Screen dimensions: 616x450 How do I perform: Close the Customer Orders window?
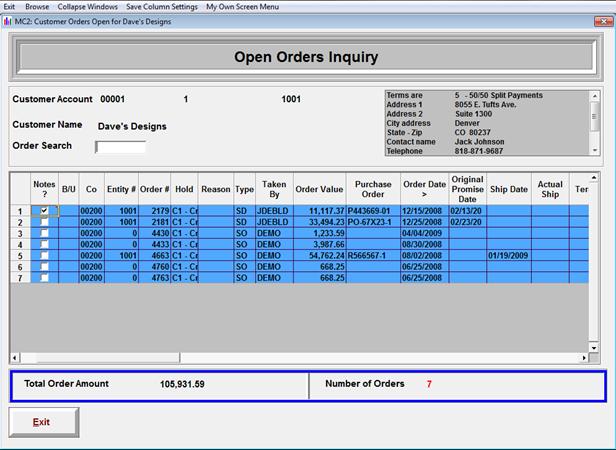point(603,21)
